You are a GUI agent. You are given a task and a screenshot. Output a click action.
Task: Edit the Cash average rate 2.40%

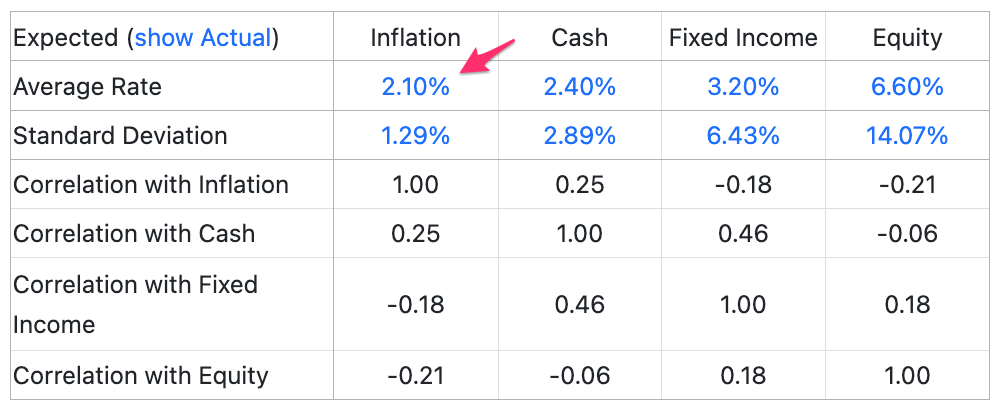(x=579, y=87)
